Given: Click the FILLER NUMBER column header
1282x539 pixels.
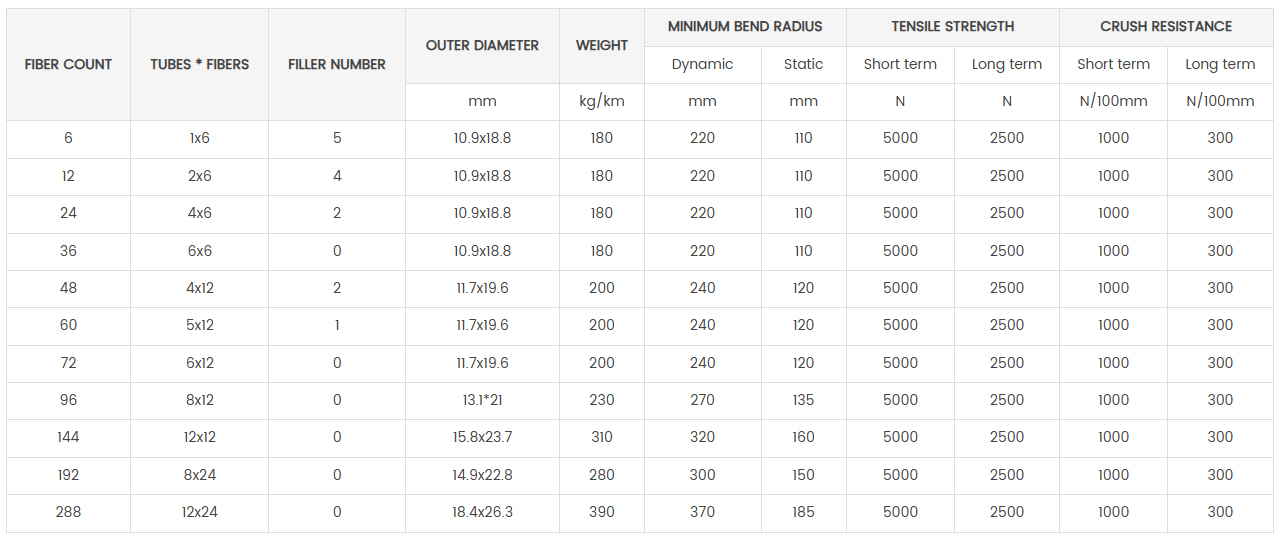Looking at the screenshot, I should (x=337, y=64).
